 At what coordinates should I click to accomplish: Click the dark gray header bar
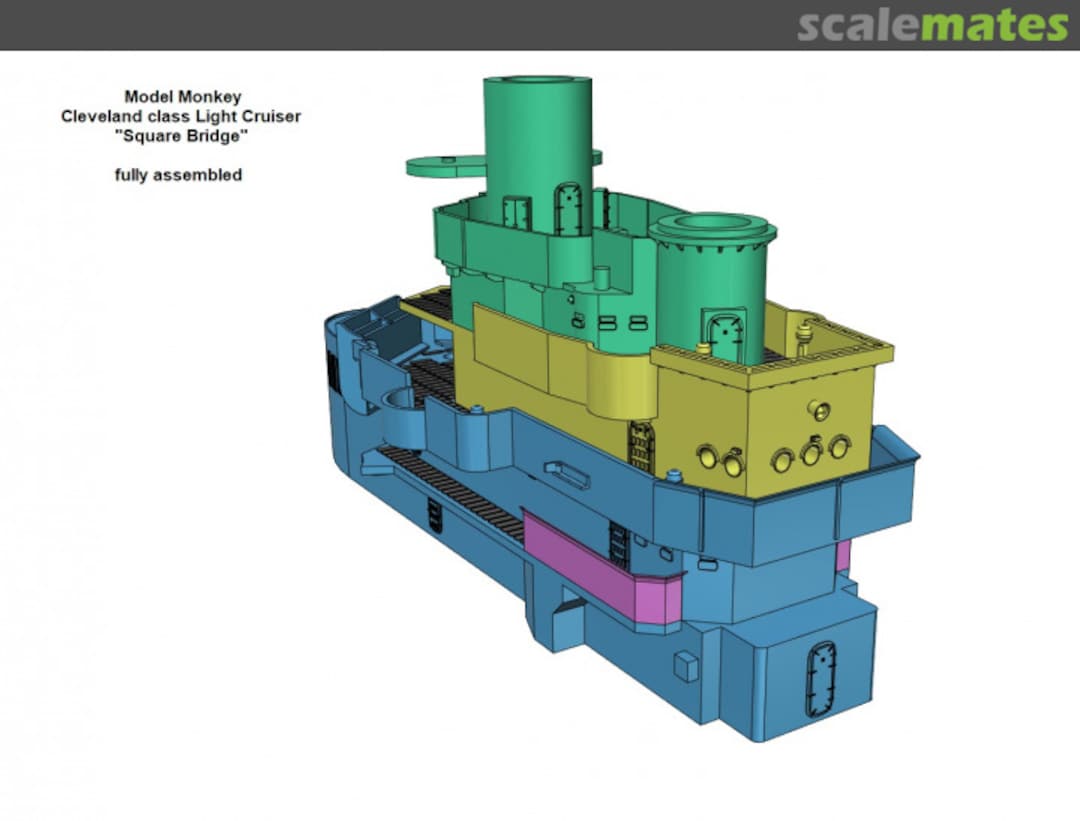400,25
